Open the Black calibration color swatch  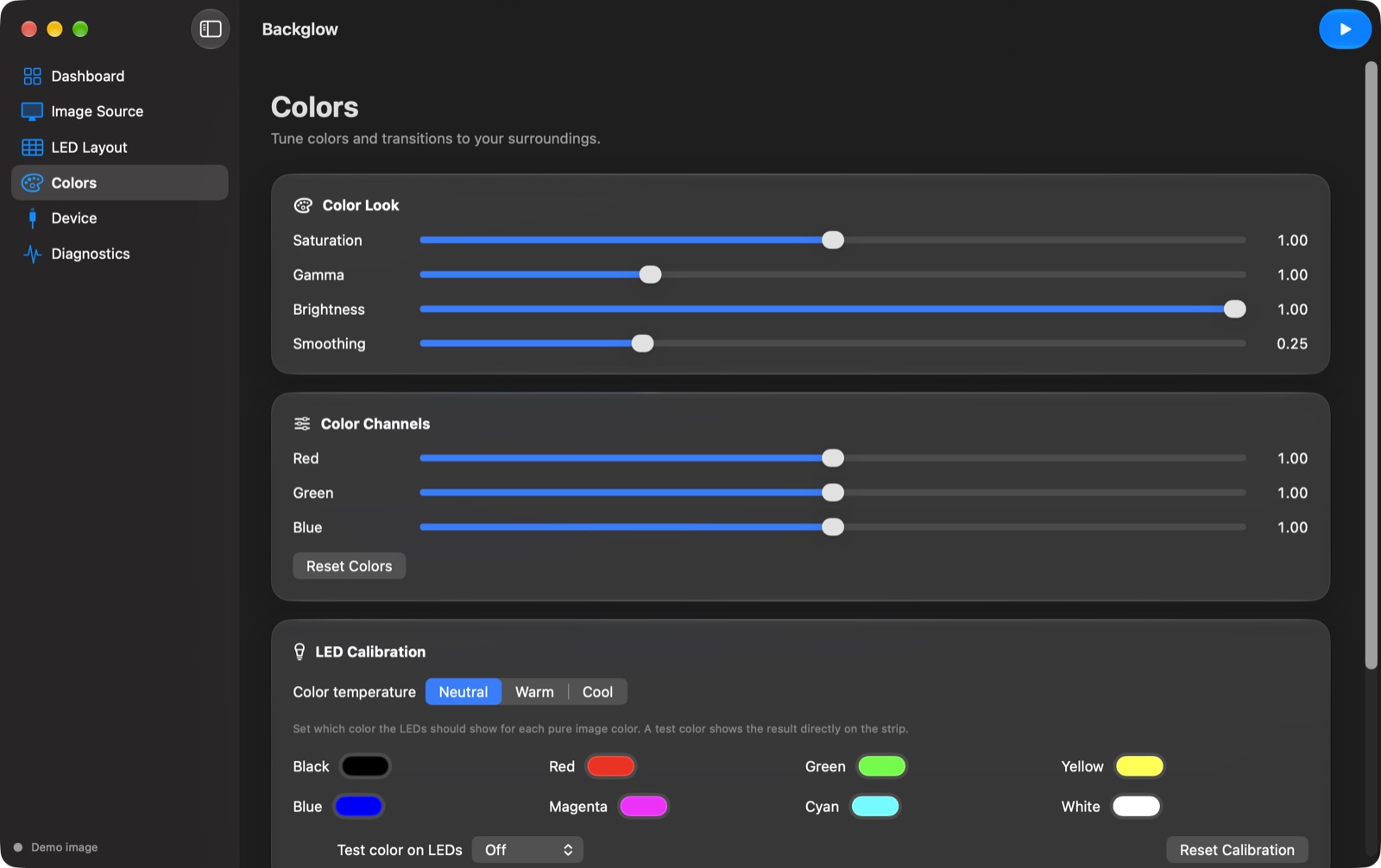[365, 766]
